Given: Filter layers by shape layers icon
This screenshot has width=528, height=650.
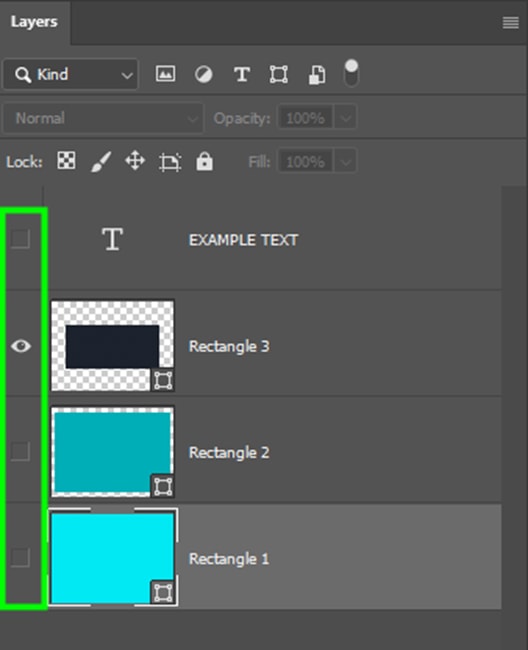Looking at the screenshot, I should click(x=279, y=75).
